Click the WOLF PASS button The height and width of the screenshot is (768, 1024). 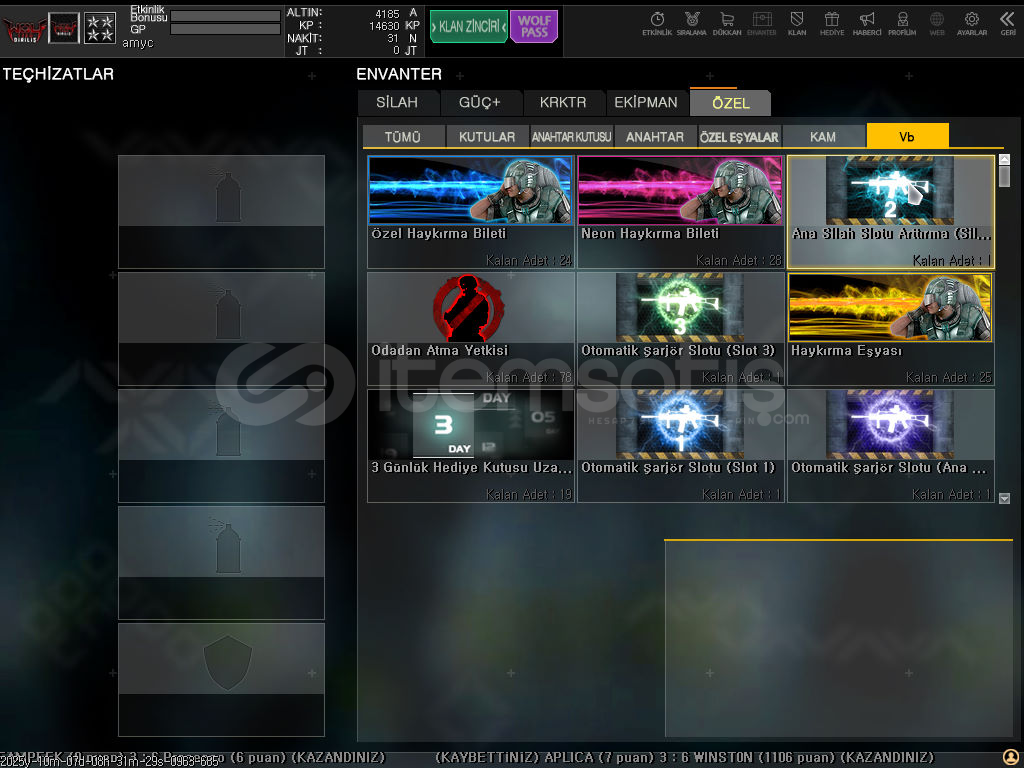pyautogui.click(x=534, y=27)
